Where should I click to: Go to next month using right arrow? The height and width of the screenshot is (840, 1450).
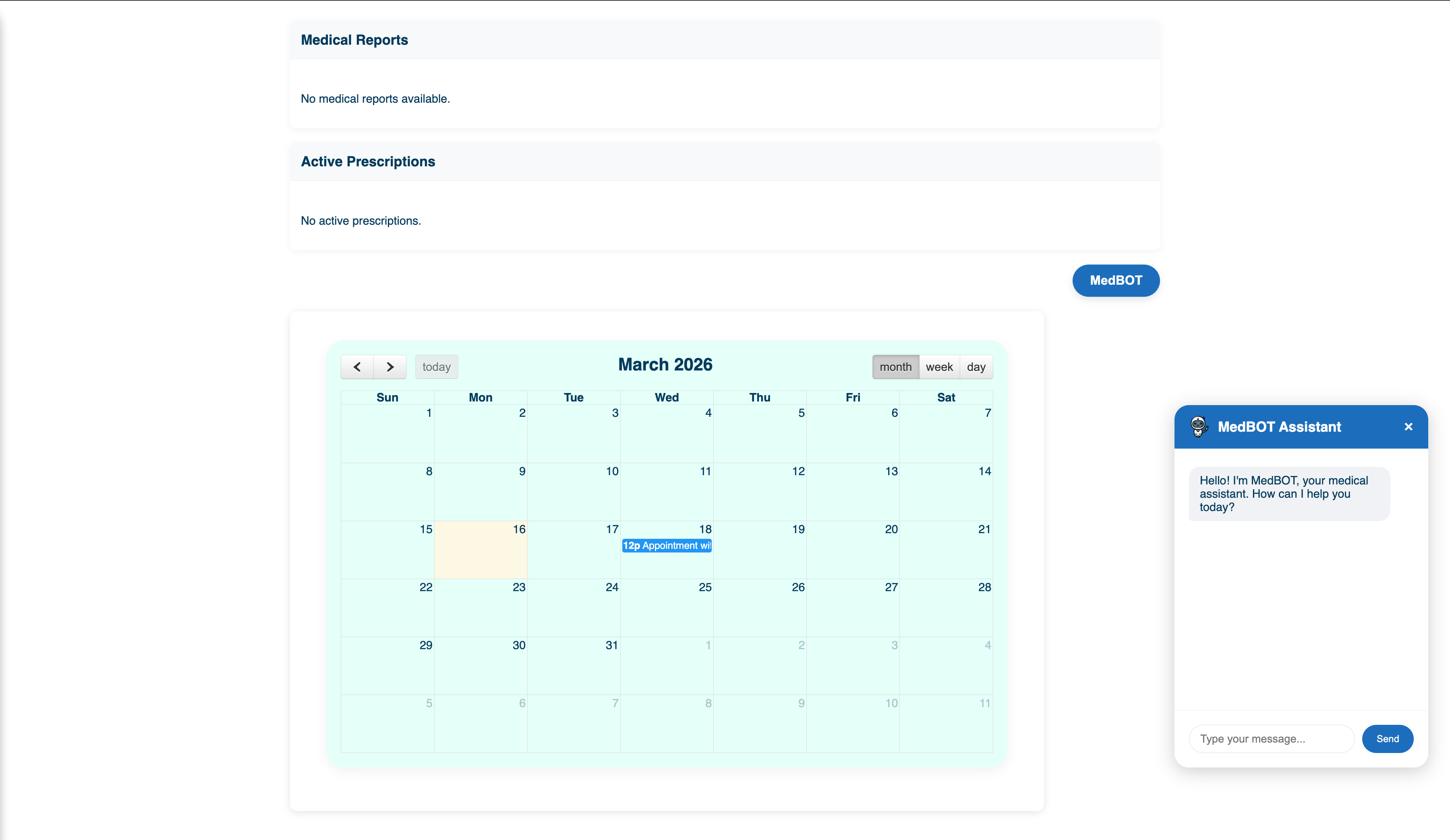(x=390, y=367)
